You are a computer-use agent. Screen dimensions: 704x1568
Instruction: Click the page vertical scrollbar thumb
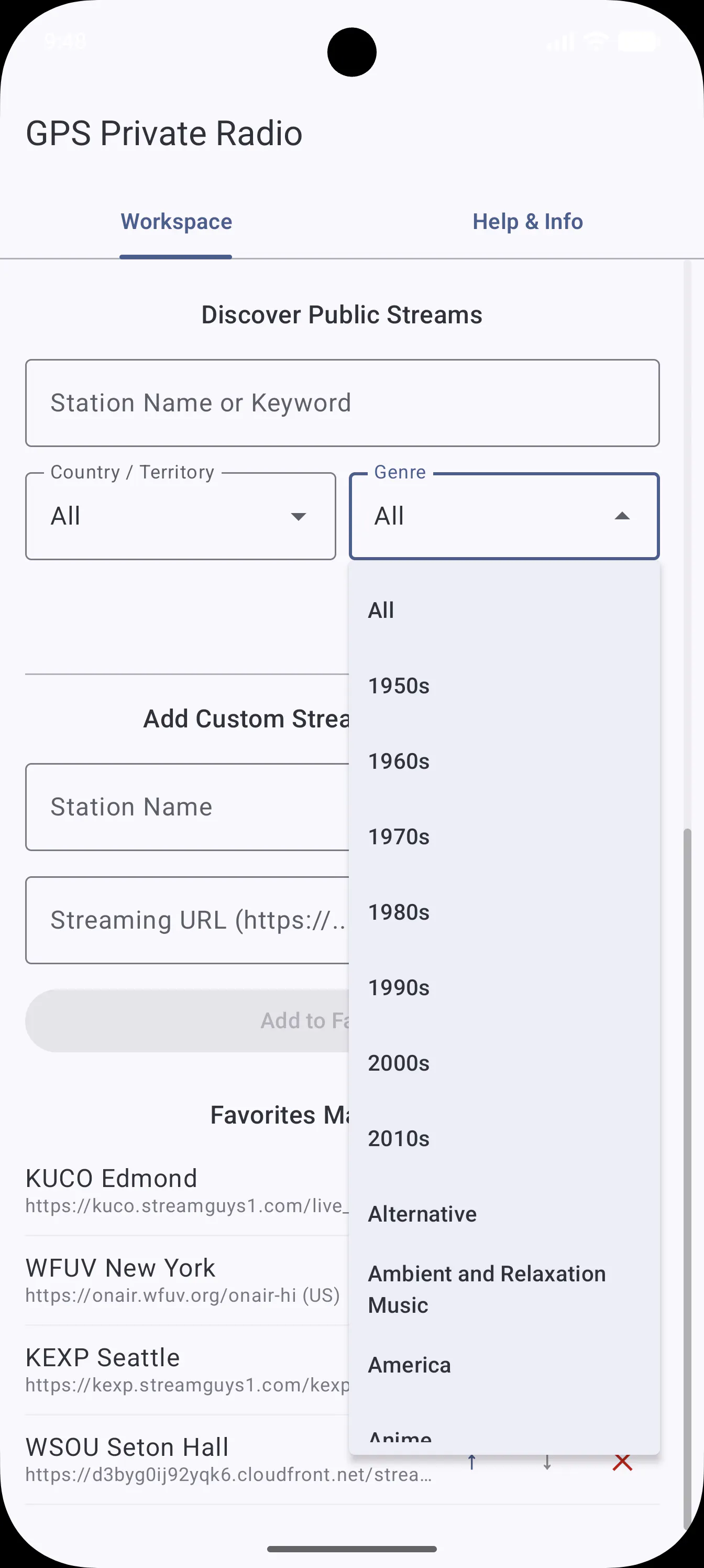pos(688,1179)
